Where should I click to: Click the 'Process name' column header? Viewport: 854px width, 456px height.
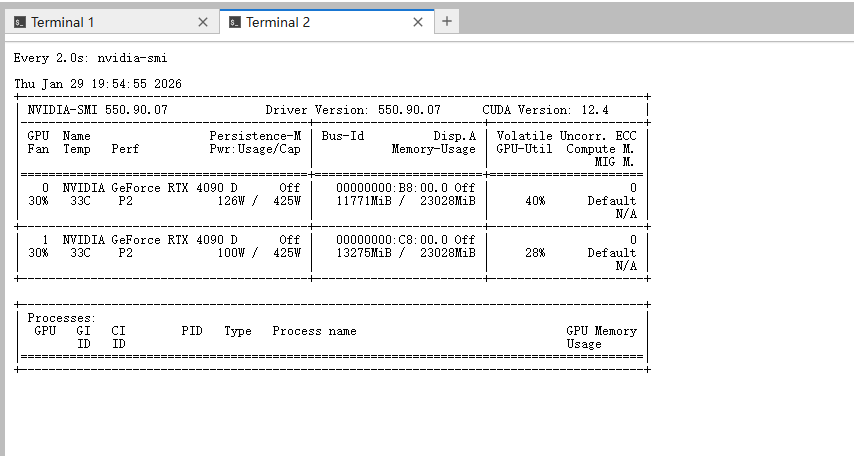(314, 331)
